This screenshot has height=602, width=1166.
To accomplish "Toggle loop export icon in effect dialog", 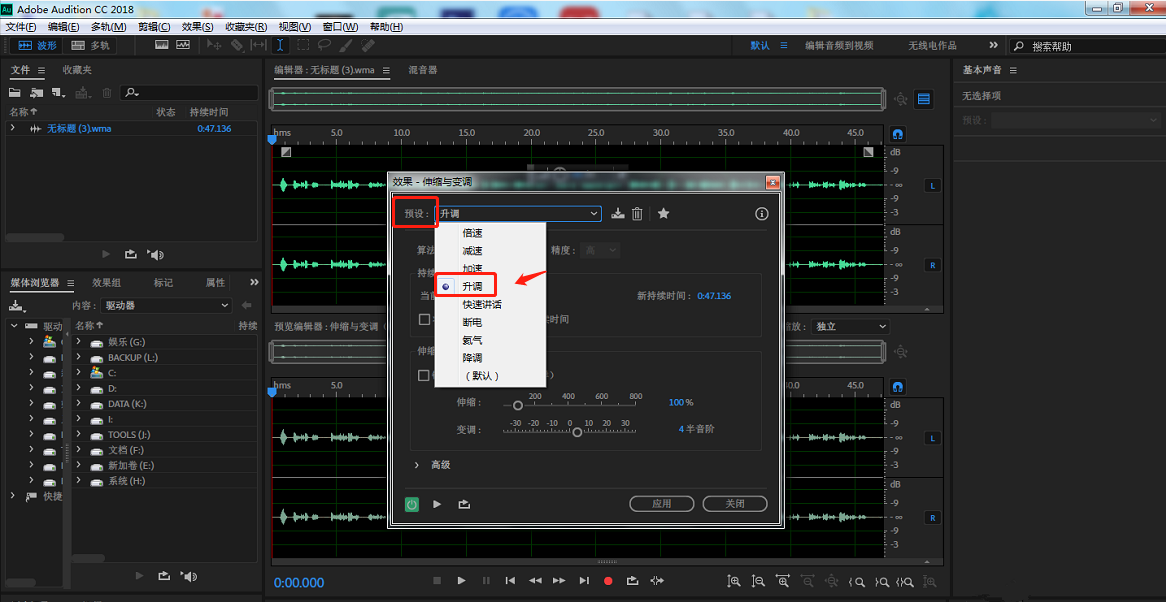I will pyautogui.click(x=464, y=504).
